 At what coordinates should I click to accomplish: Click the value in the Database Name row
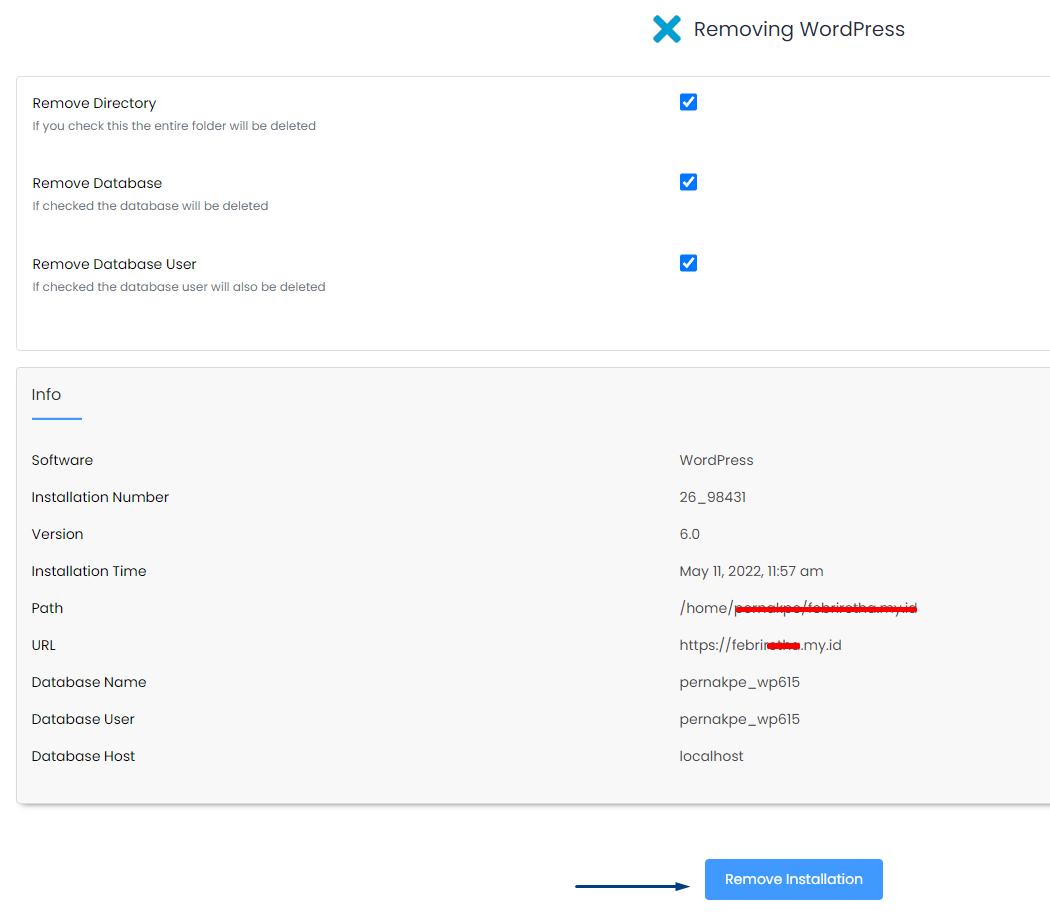click(x=739, y=682)
